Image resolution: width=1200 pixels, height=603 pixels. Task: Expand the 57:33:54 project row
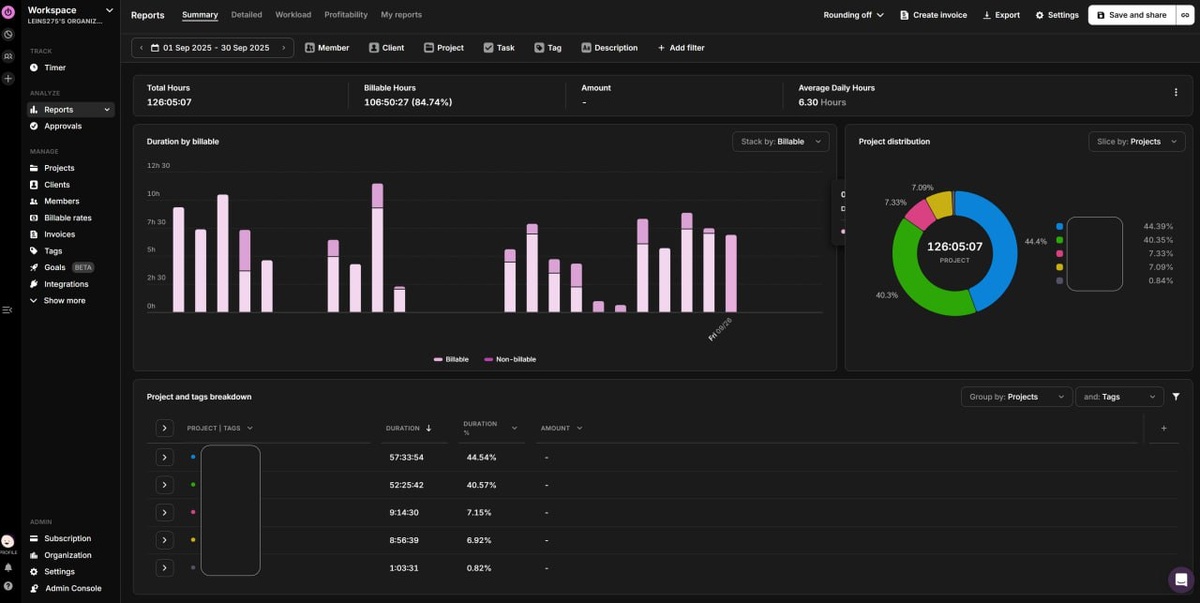[x=165, y=457]
